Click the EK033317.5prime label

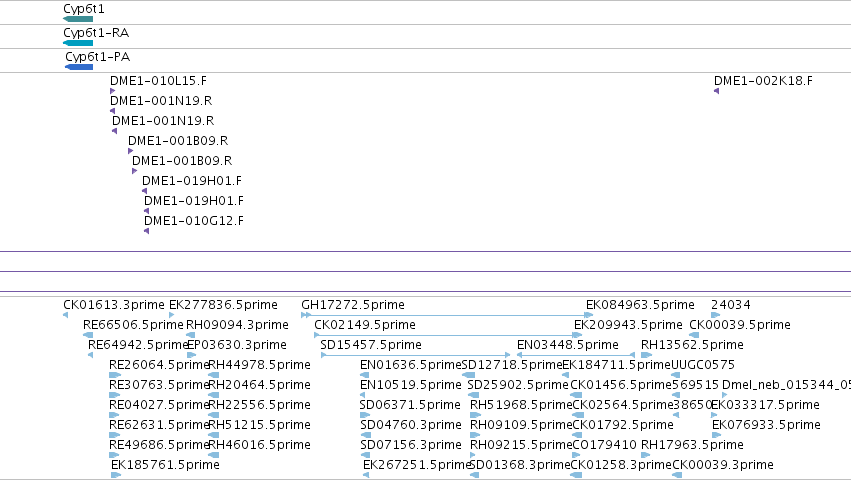point(765,405)
